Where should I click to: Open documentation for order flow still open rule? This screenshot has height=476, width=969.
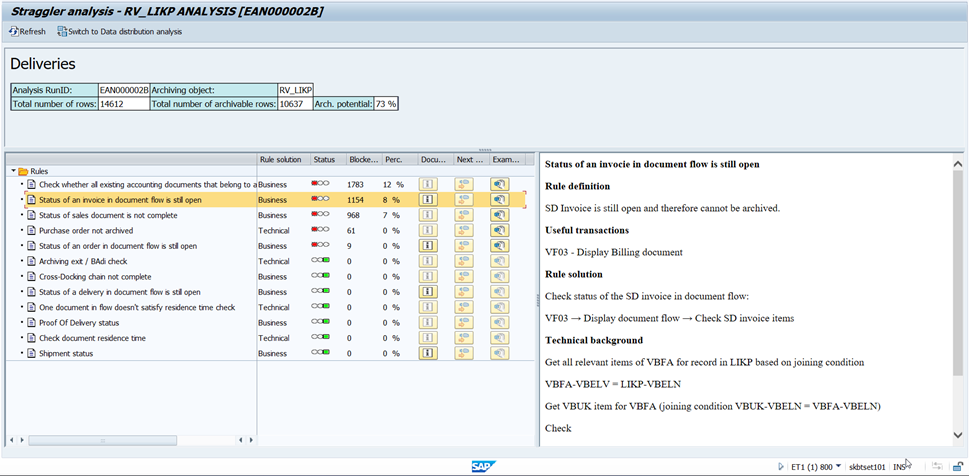pyautogui.click(x=429, y=245)
